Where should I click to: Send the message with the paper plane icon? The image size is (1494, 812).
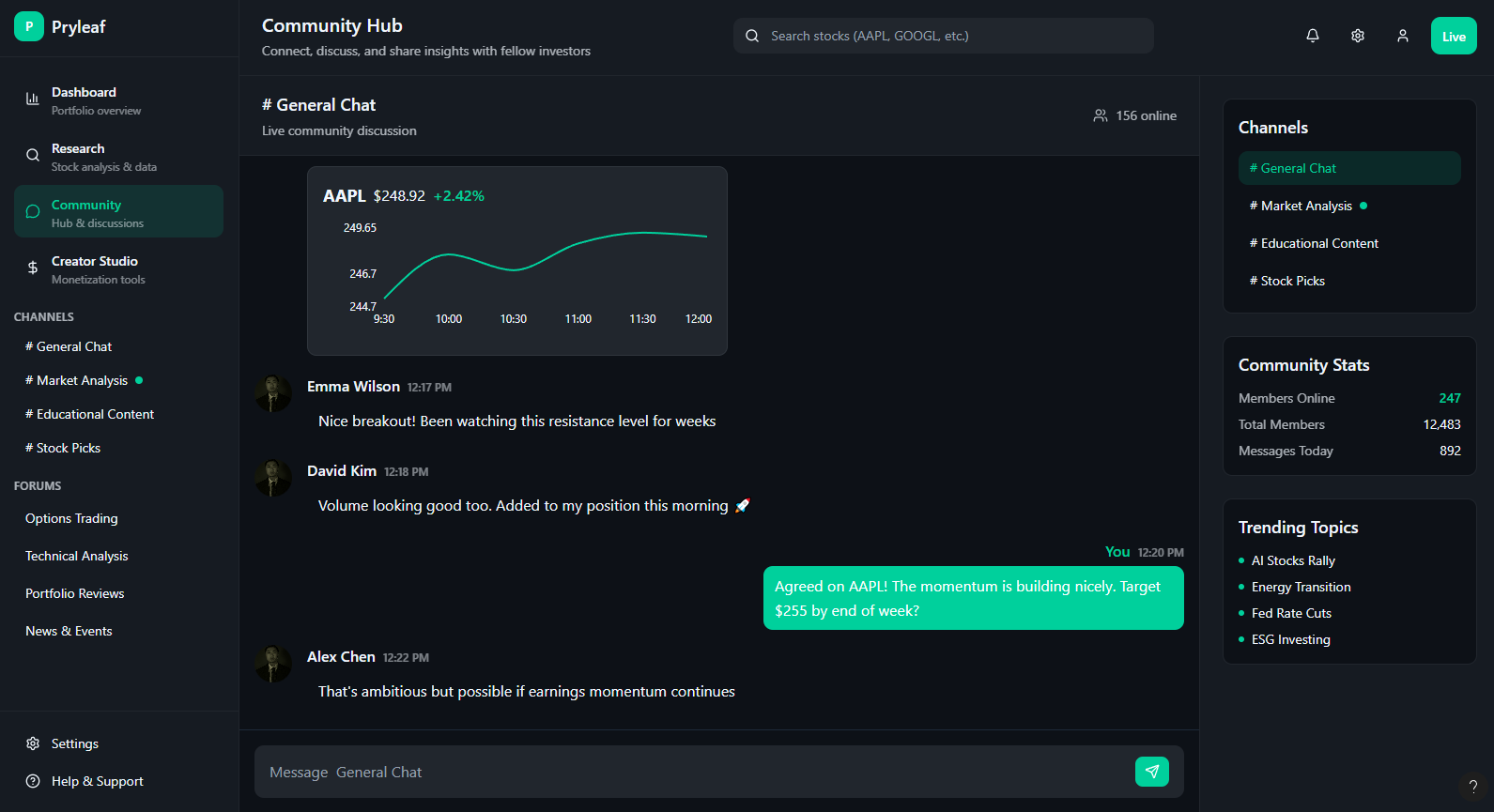tap(1152, 771)
